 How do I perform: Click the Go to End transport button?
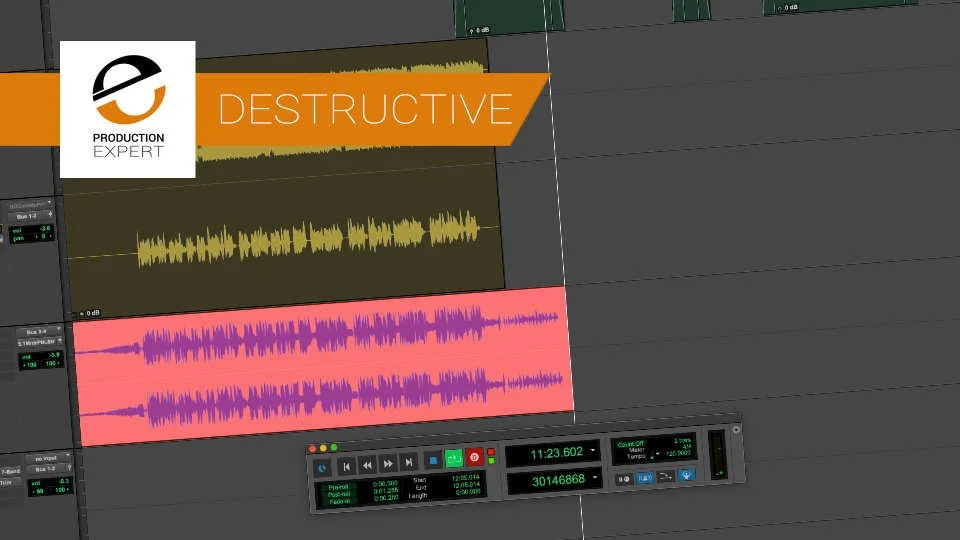point(408,462)
